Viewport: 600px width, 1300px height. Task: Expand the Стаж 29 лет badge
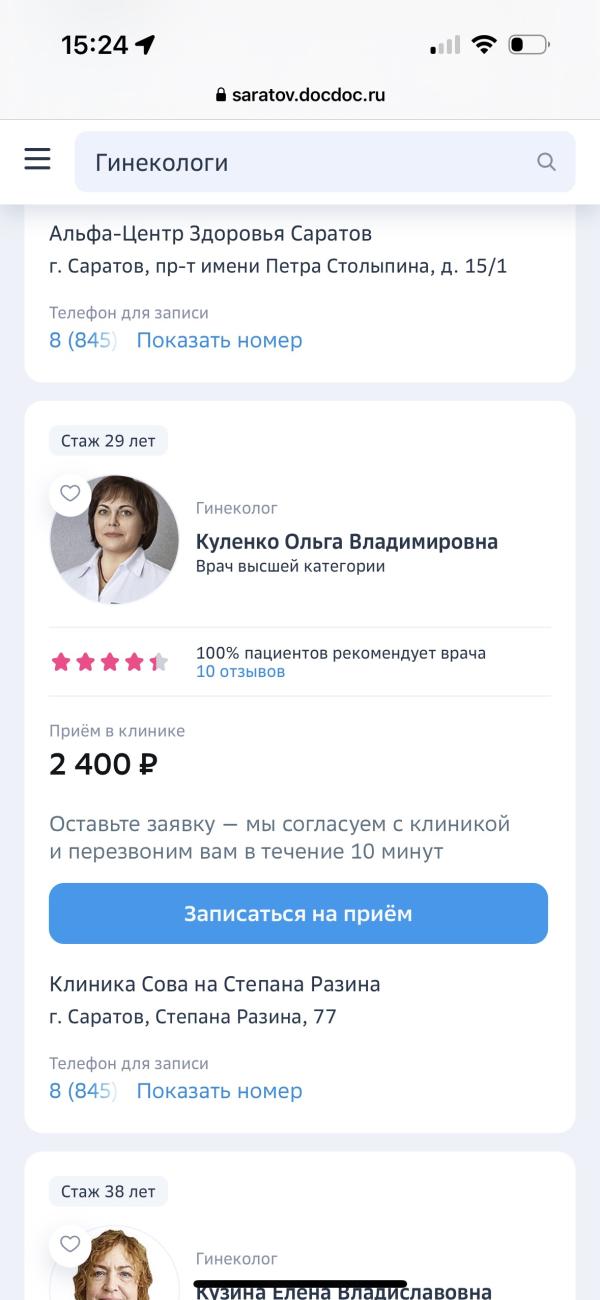(x=108, y=440)
